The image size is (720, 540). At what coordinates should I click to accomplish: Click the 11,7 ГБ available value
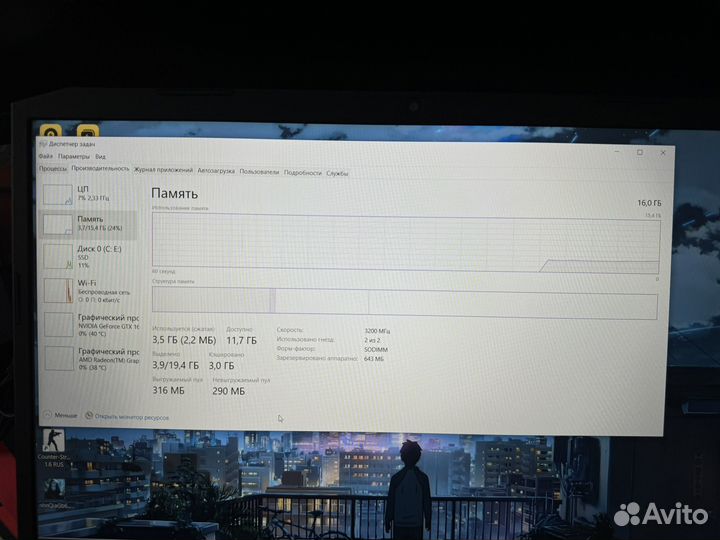(x=242, y=341)
